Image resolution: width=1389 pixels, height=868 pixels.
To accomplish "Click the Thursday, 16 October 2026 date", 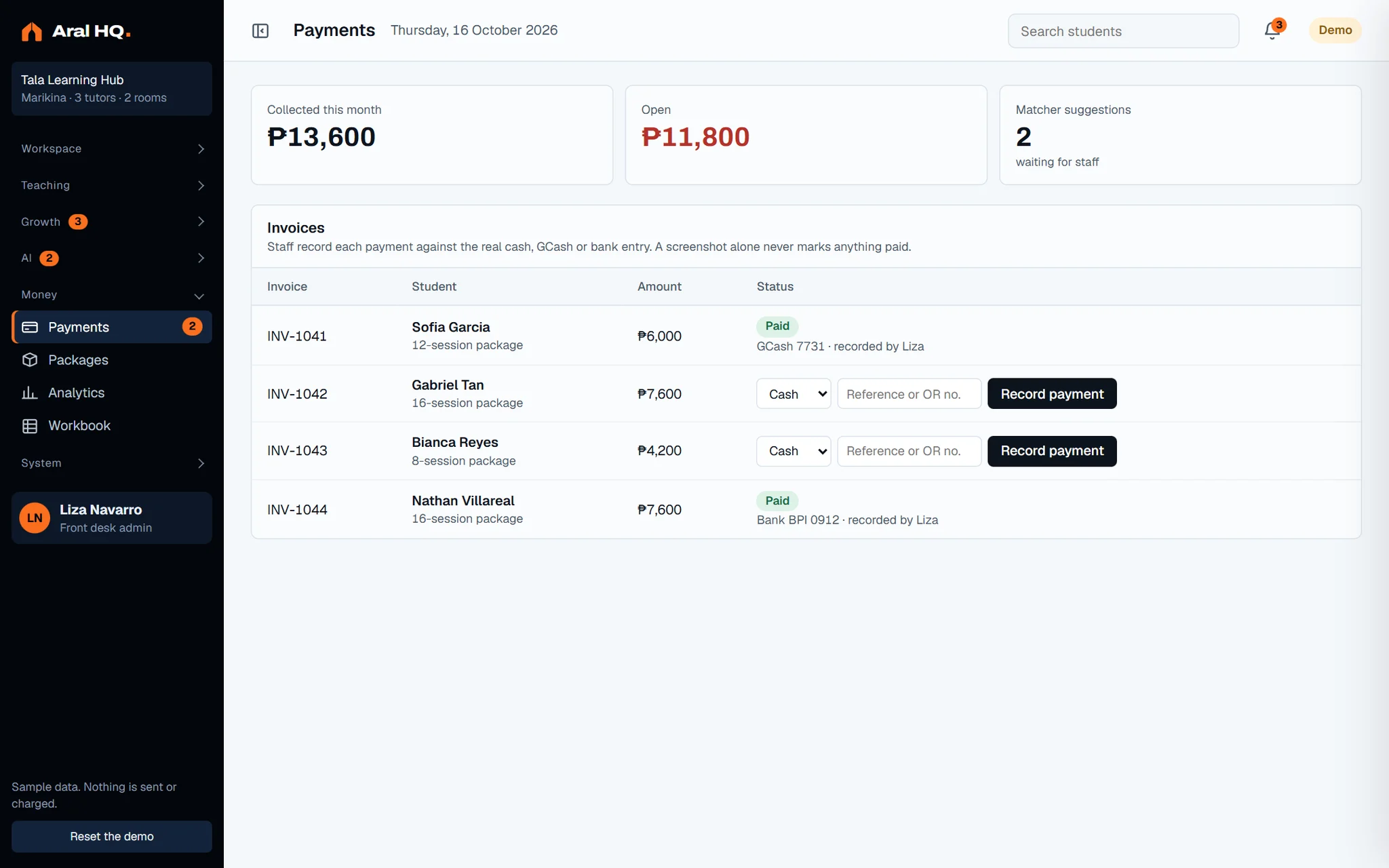I will 474,31.
